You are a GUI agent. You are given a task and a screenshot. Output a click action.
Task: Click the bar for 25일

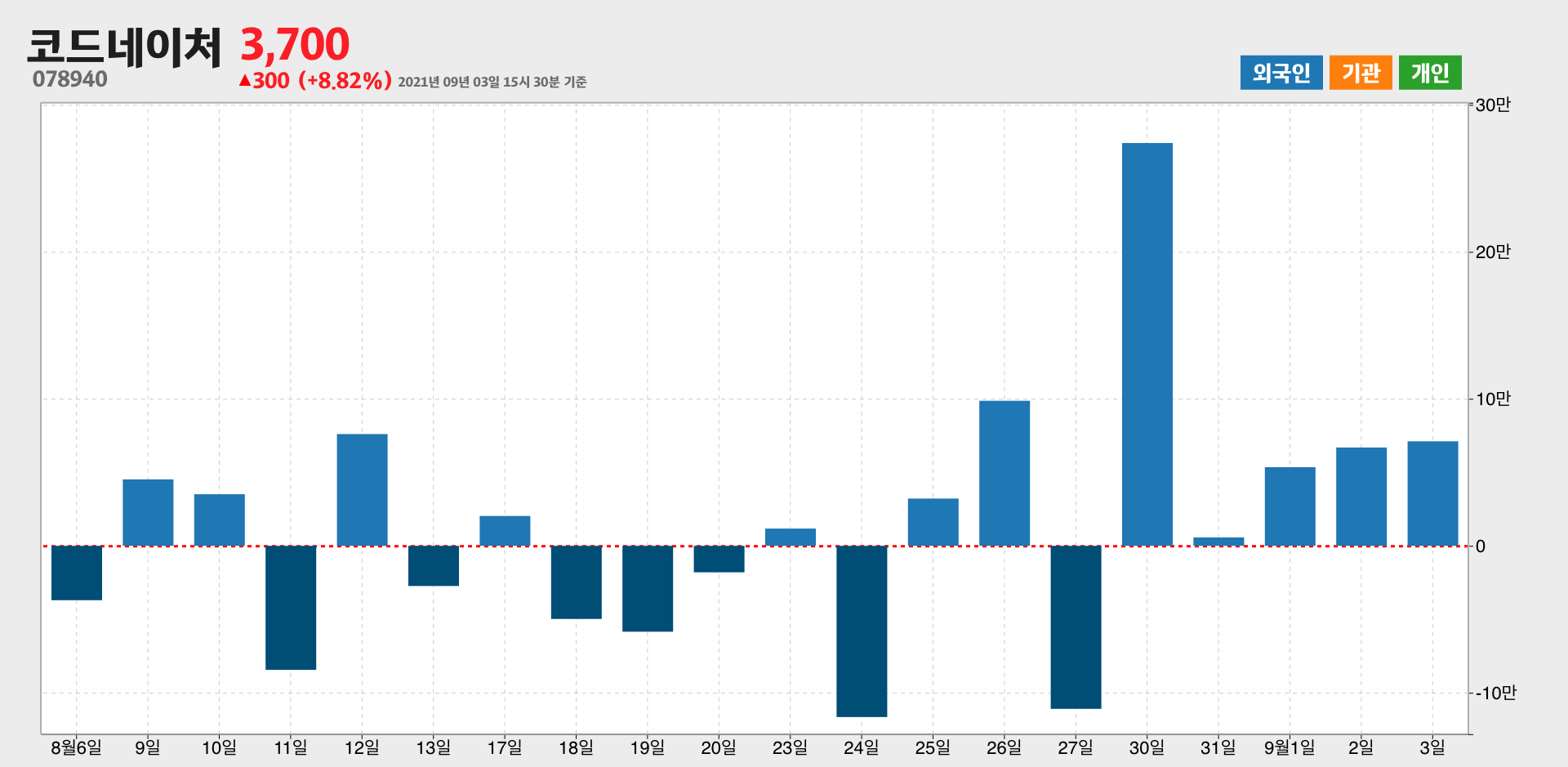click(933, 522)
